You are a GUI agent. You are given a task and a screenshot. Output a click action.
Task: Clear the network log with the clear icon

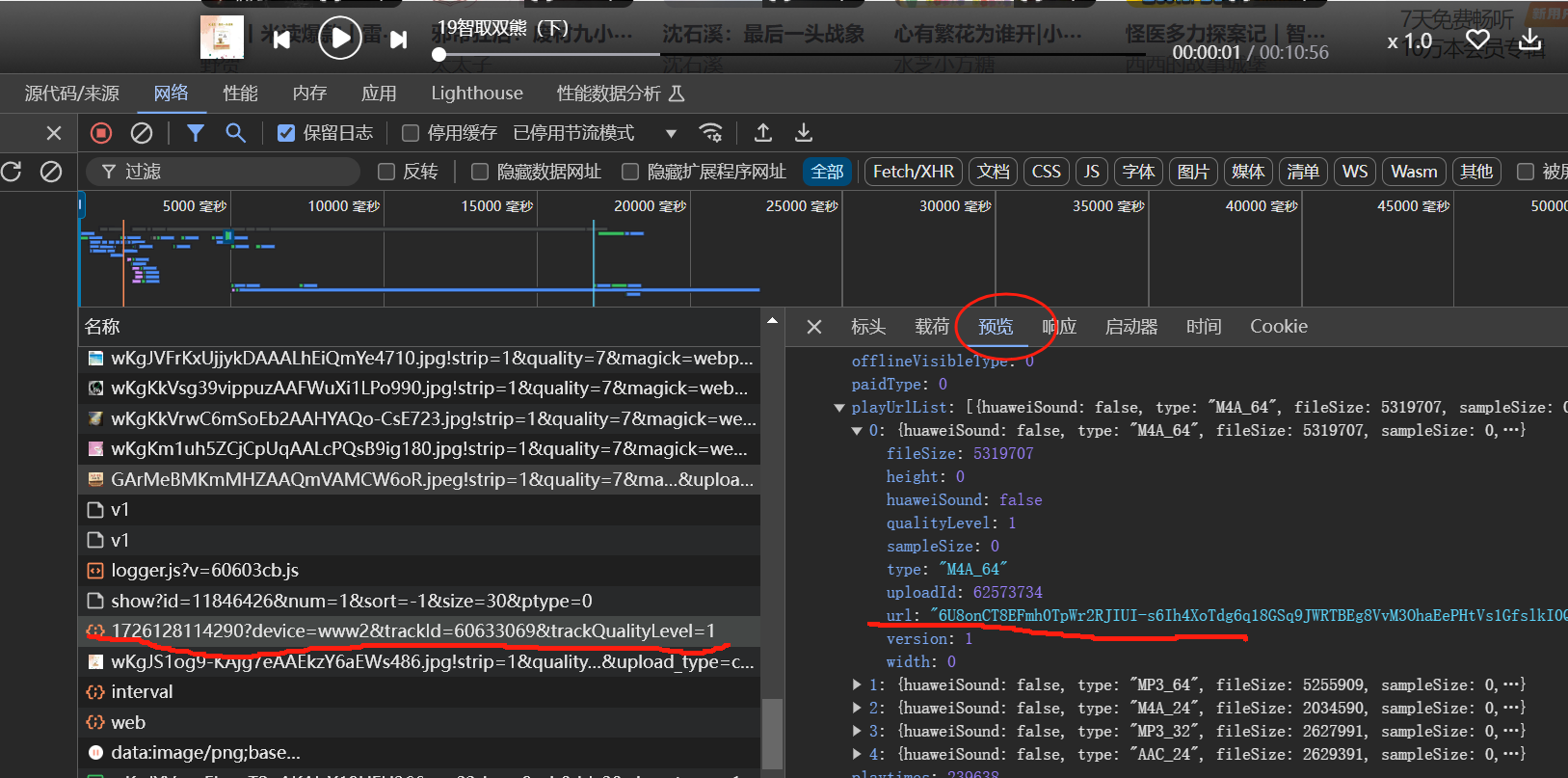[x=142, y=133]
